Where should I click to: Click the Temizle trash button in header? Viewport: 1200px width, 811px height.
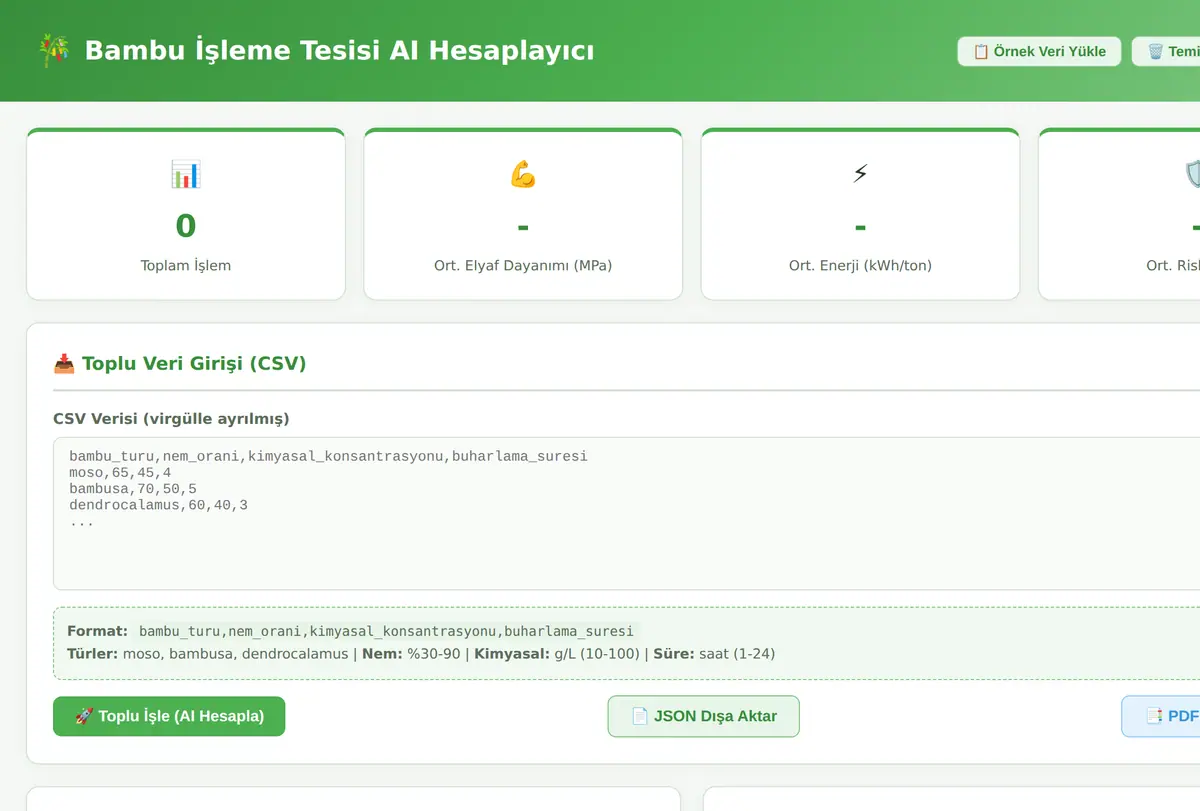coord(1167,51)
